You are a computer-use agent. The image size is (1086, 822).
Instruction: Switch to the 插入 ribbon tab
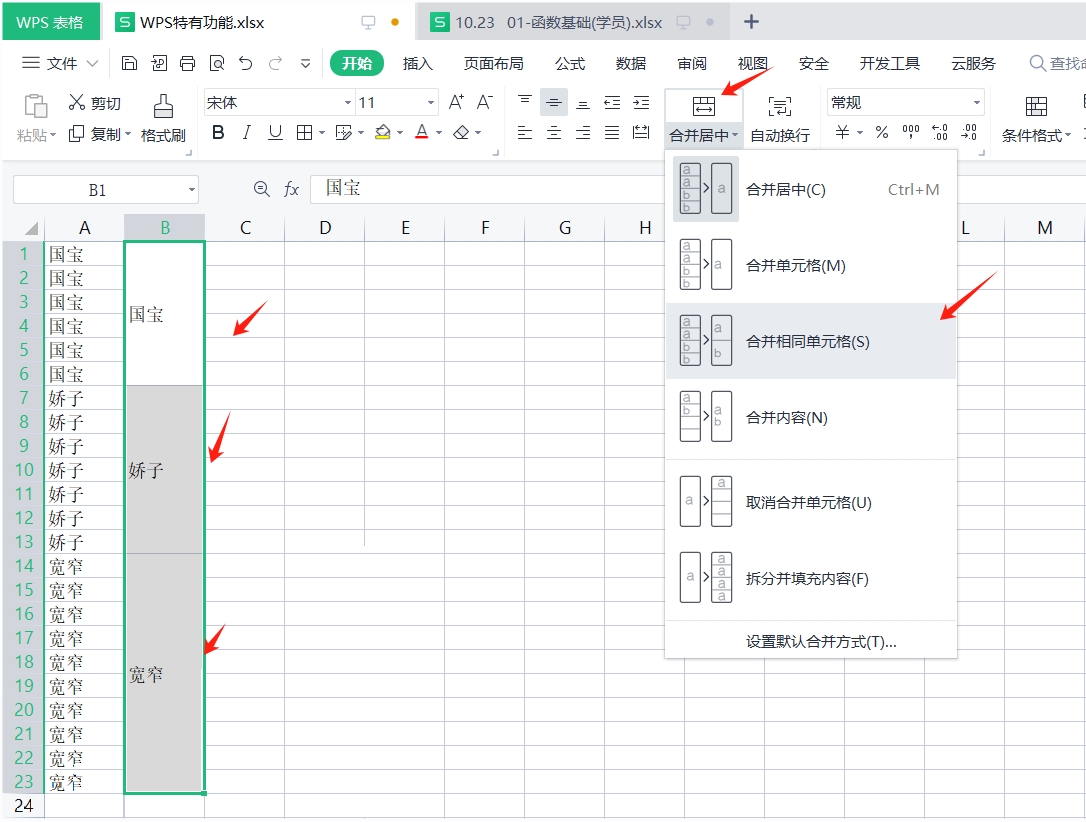click(418, 62)
